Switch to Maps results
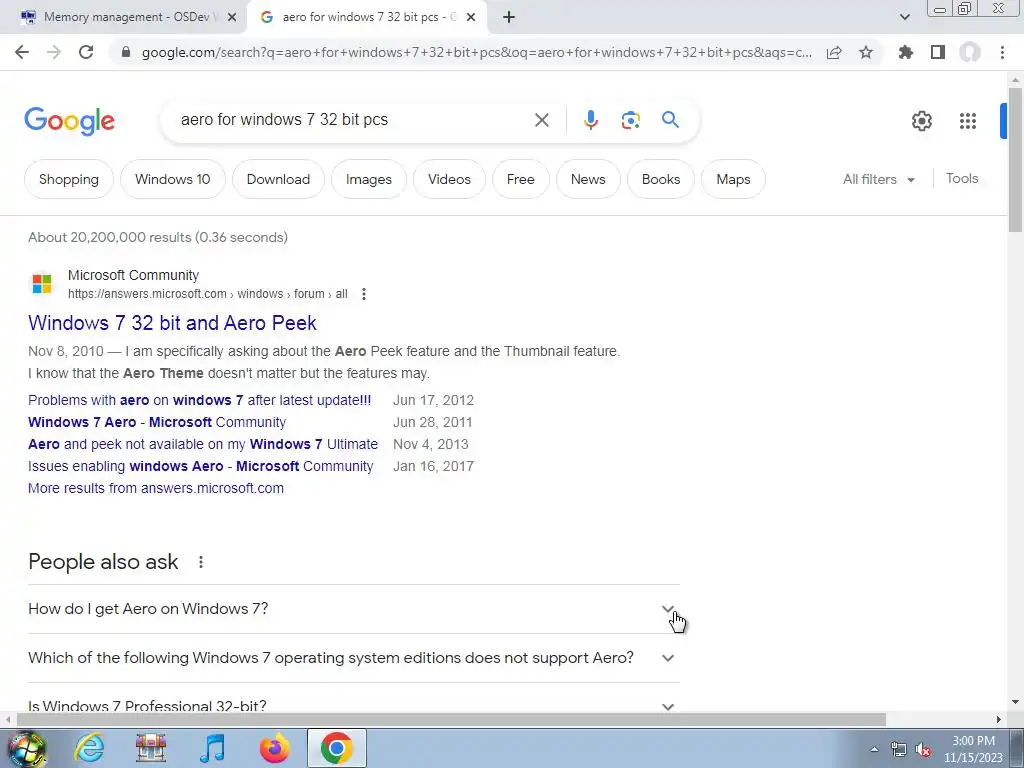This screenshot has width=1024, height=768. 733,179
